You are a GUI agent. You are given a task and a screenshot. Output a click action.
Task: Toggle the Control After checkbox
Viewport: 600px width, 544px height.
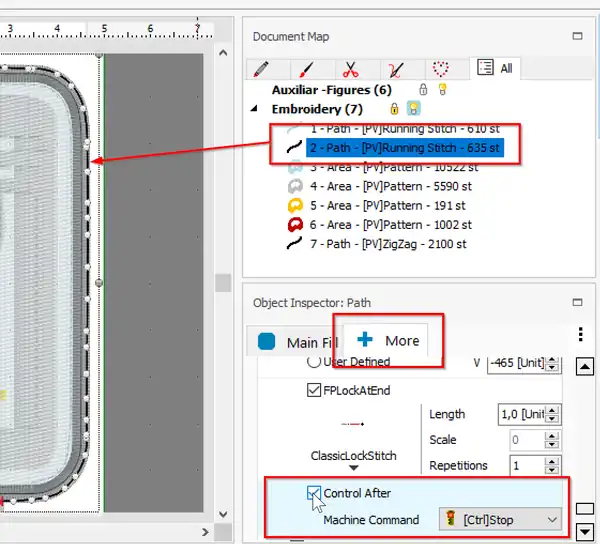314,493
